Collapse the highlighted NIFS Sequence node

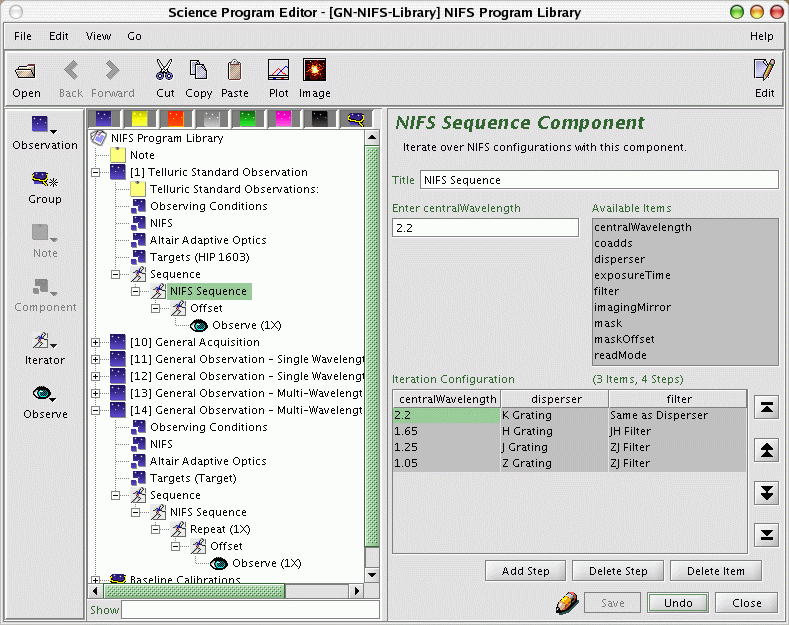click(136, 291)
